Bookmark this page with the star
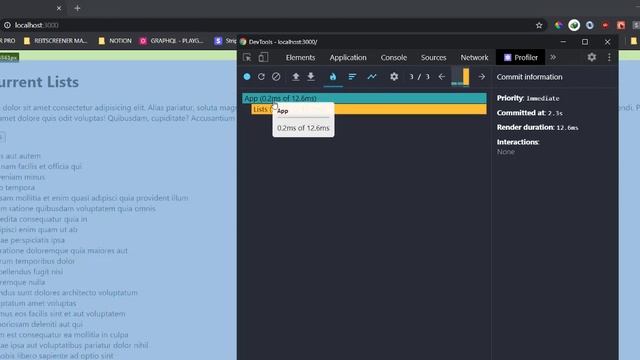 coord(539,25)
